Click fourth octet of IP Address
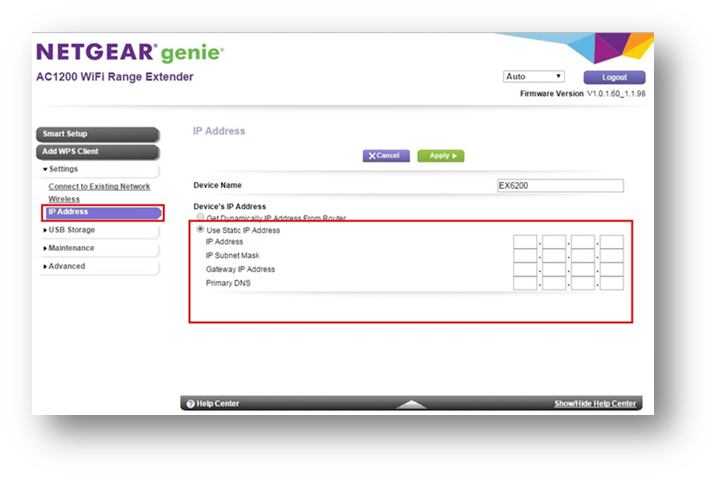 pyautogui.click(x=612, y=242)
